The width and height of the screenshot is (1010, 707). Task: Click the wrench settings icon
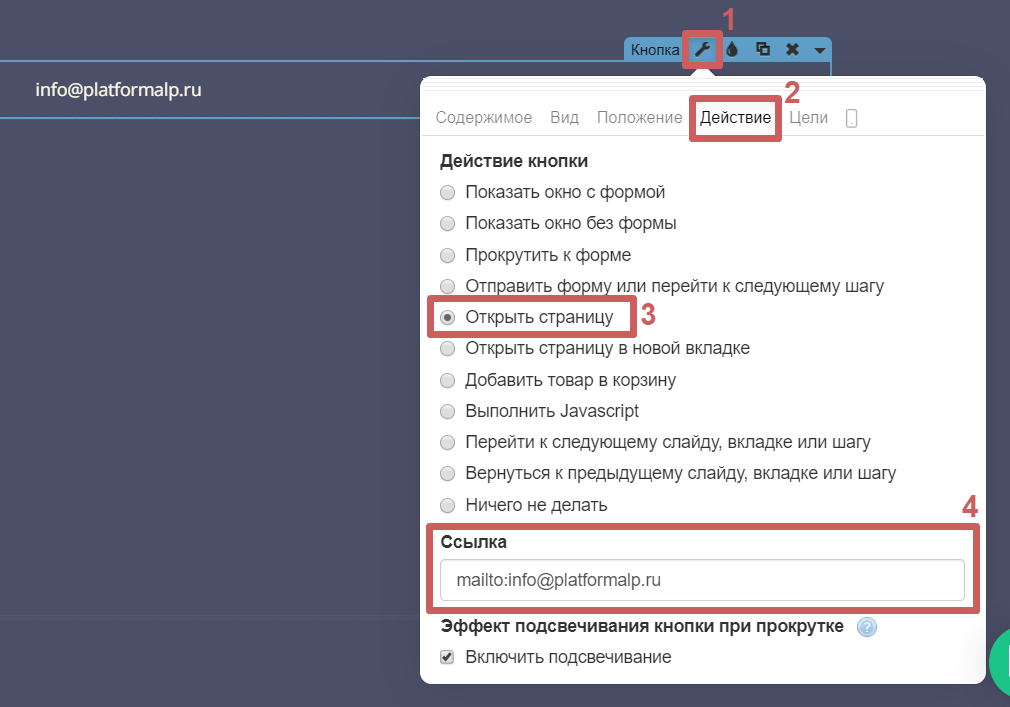pyautogui.click(x=703, y=49)
